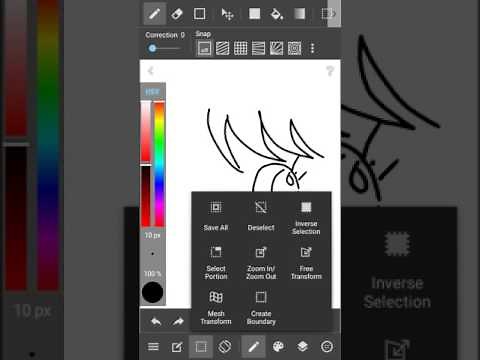480x360 pixels.
Task: Toggle the selection menu icon in bottom bar
Action: [201, 347]
